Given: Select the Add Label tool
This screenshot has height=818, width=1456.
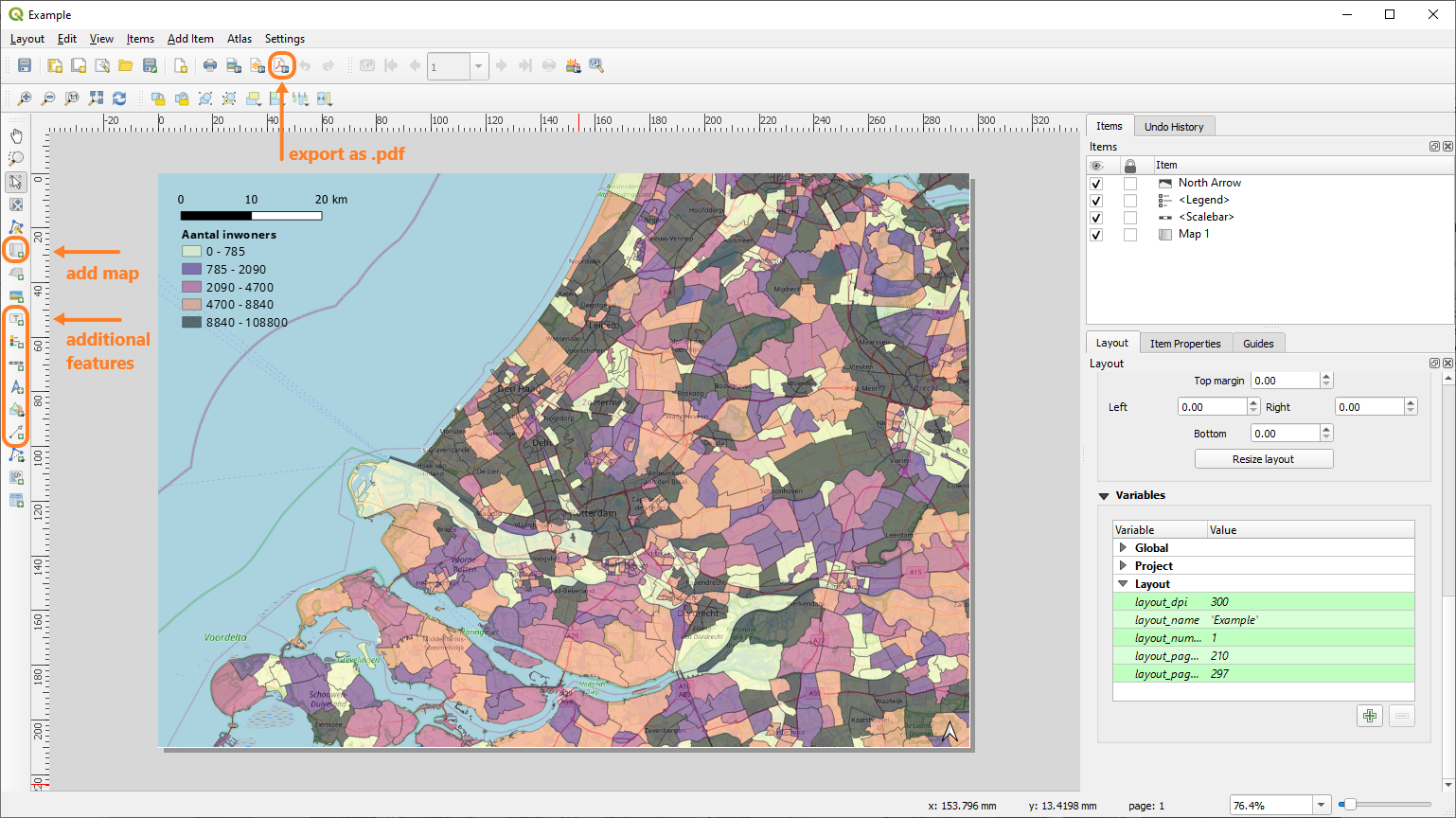Looking at the screenshot, I should pyautogui.click(x=16, y=319).
